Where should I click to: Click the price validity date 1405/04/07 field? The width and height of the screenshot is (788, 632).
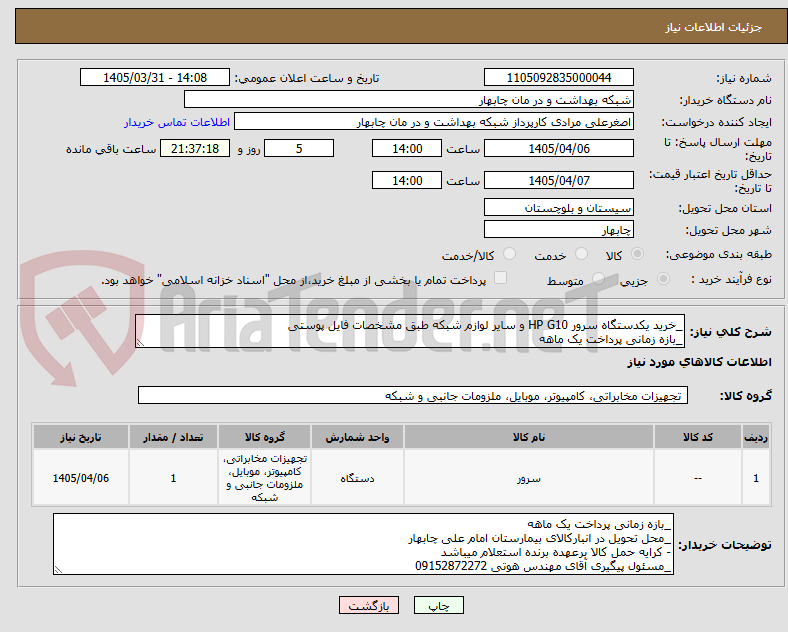[x=558, y=180]
